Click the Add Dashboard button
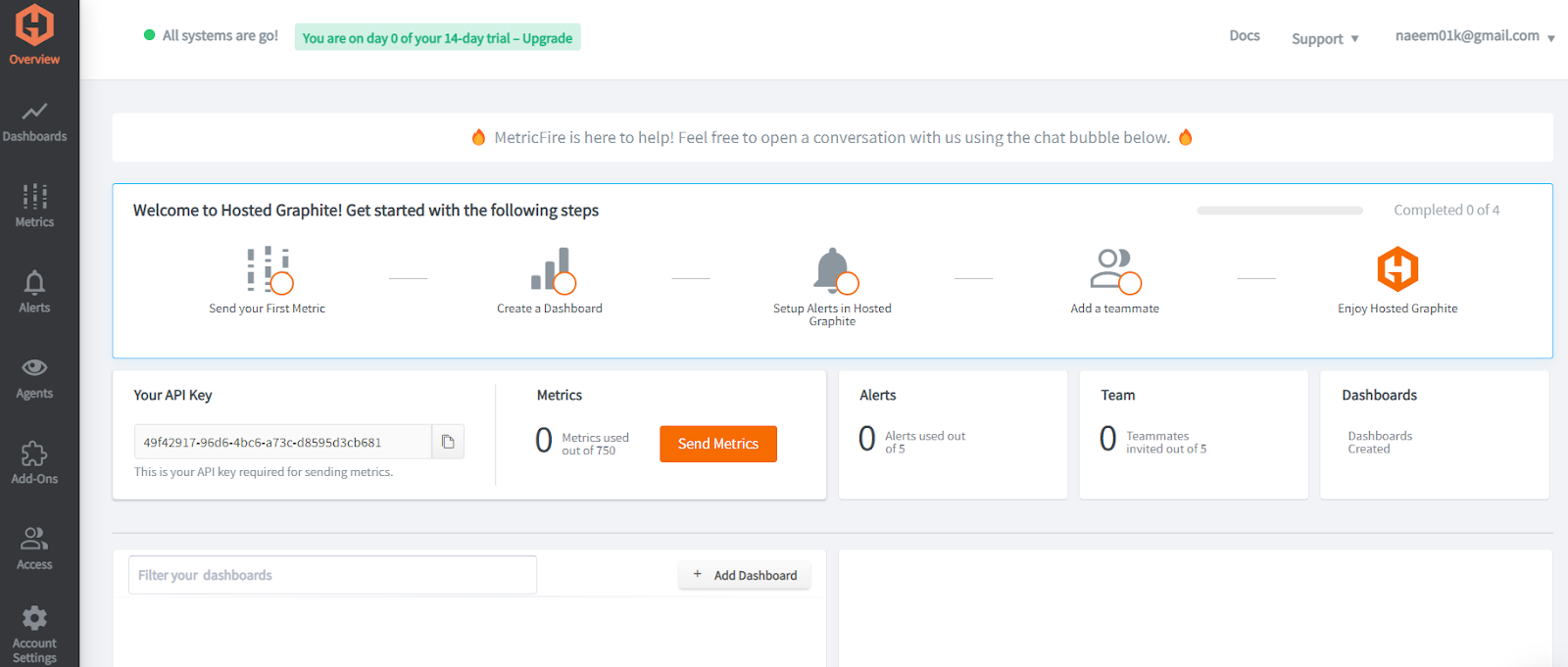1568x667 pixels. click(x=745, y=575)
